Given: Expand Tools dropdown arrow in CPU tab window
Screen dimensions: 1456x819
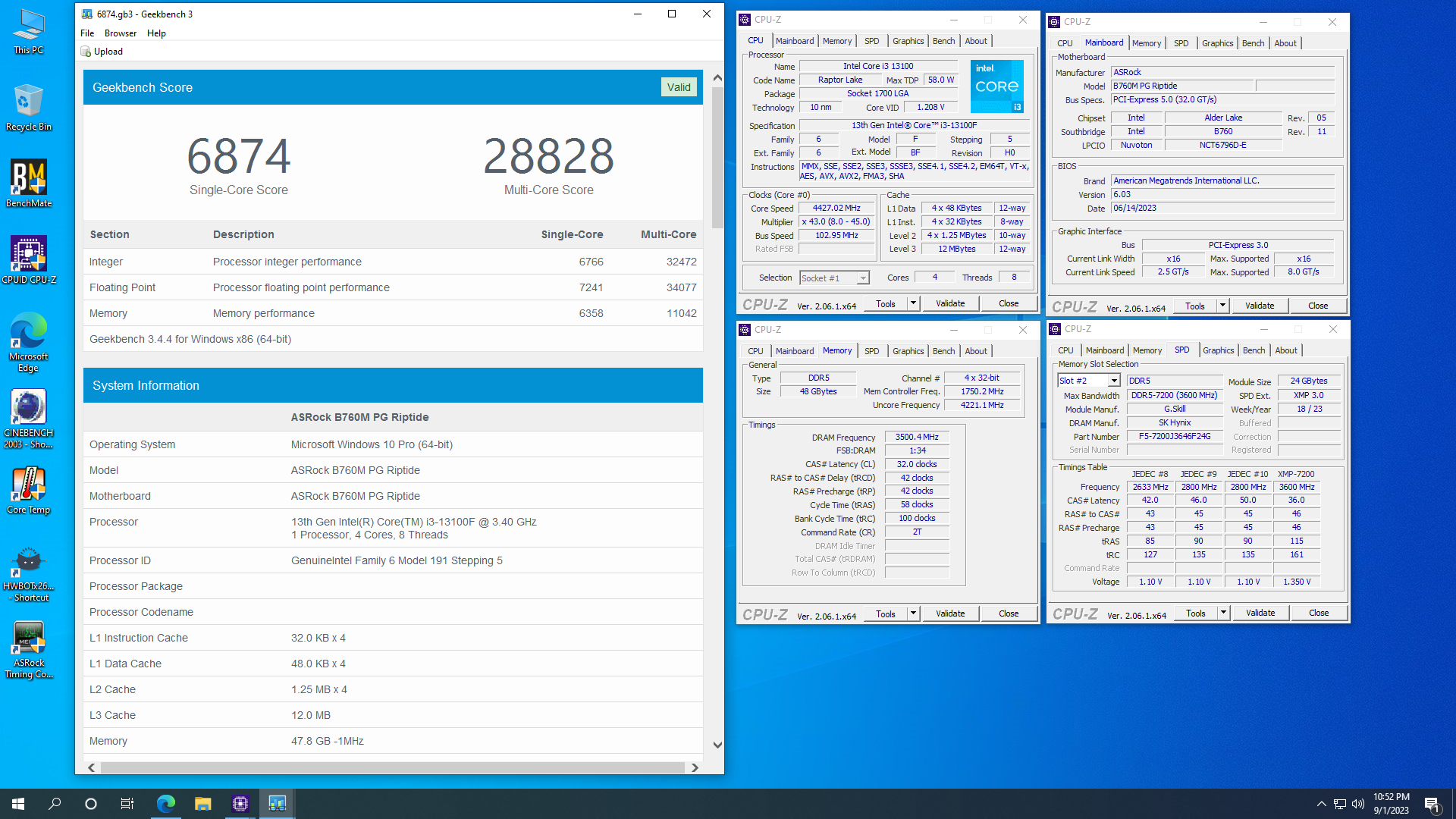Looking at the screenshot, I should click(x=913, y=303).
